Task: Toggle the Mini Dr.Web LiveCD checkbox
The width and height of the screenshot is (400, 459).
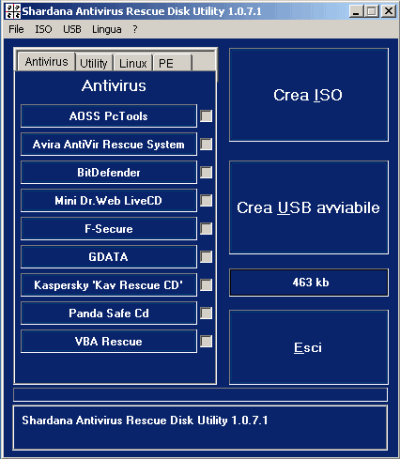Action: click(206, 200)
